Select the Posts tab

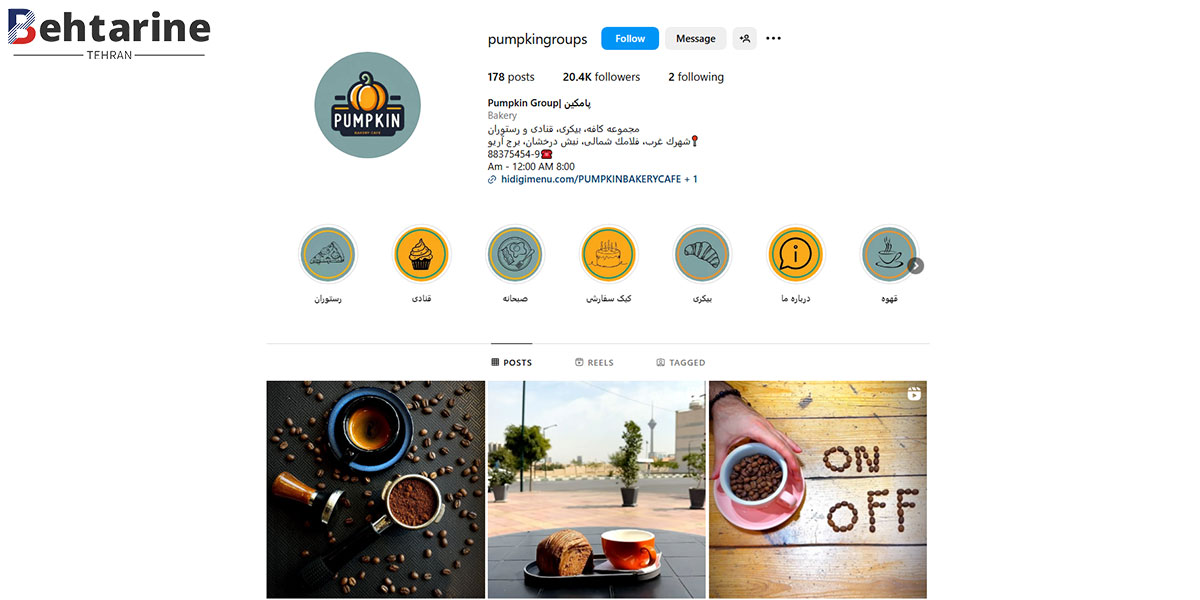tap(511, 362)
